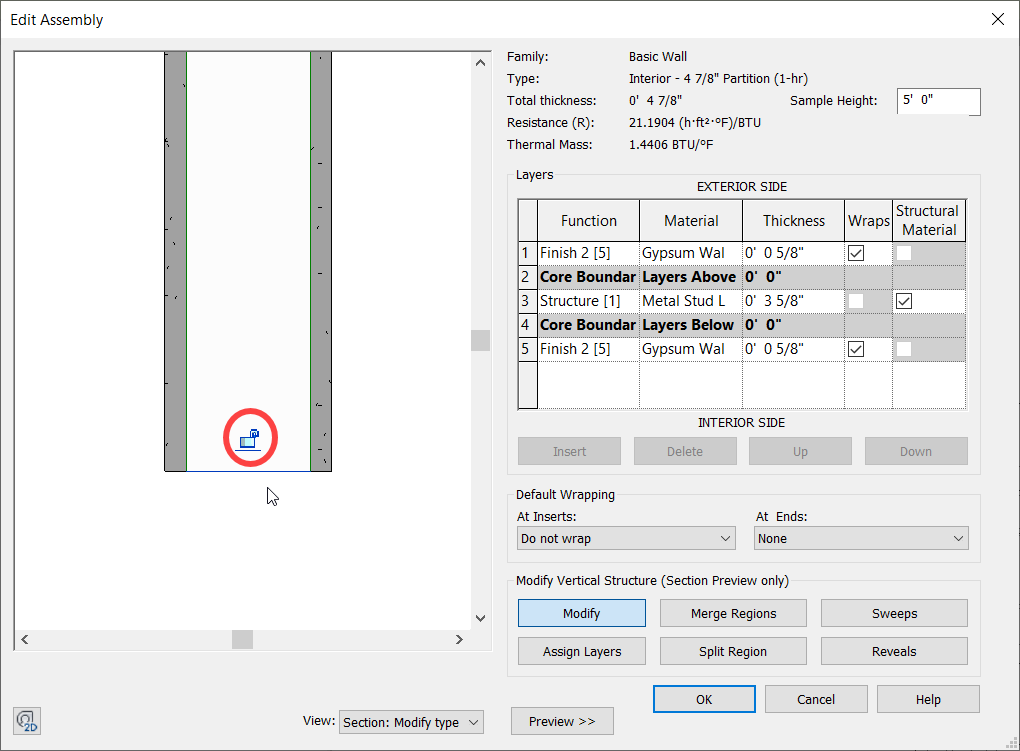Toggle Wraps checkbox for layer 5
The height and width of the screenshot is (751, 1020).
pos(856,349)
